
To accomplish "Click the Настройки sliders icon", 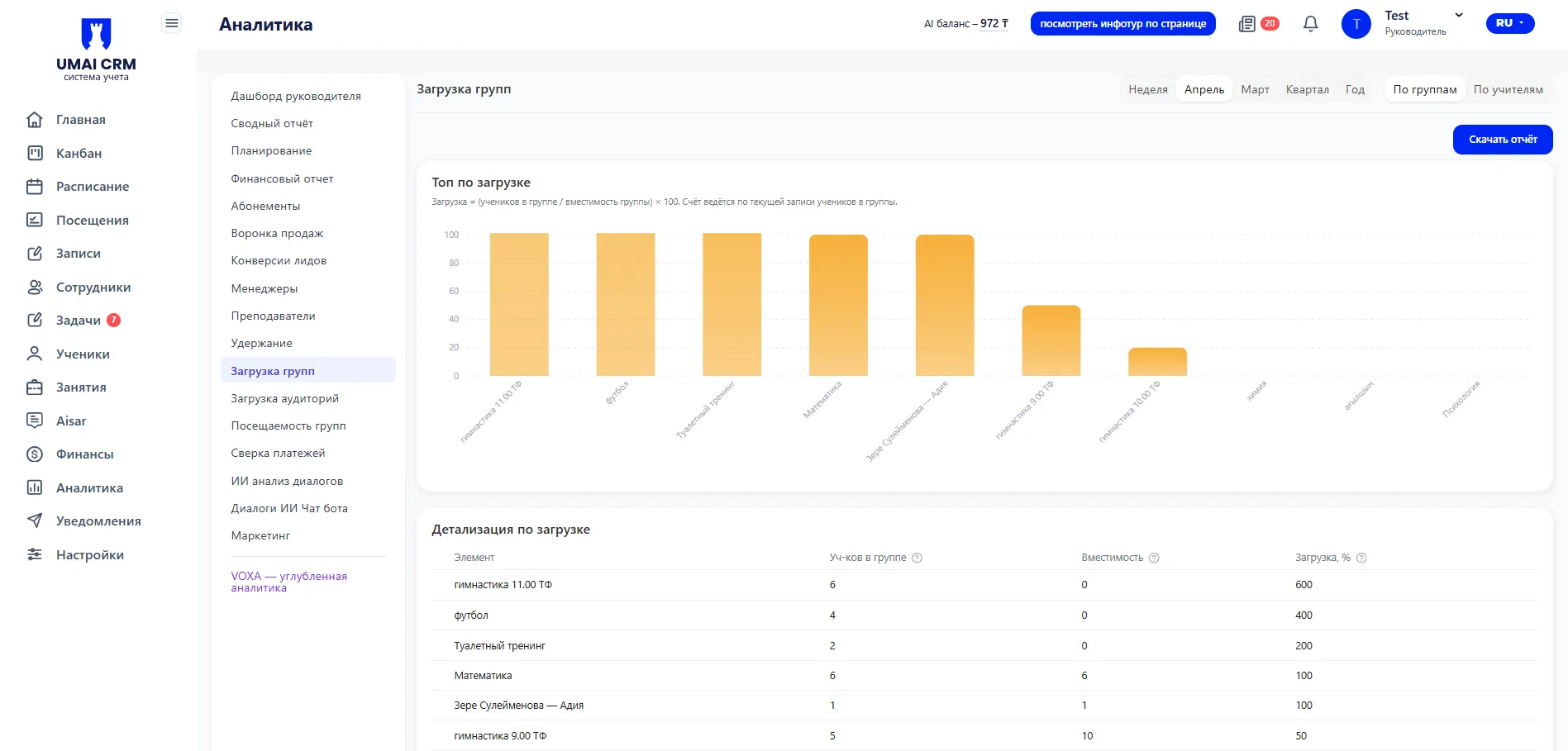I will pyautogui.click(x=35, y=554).
